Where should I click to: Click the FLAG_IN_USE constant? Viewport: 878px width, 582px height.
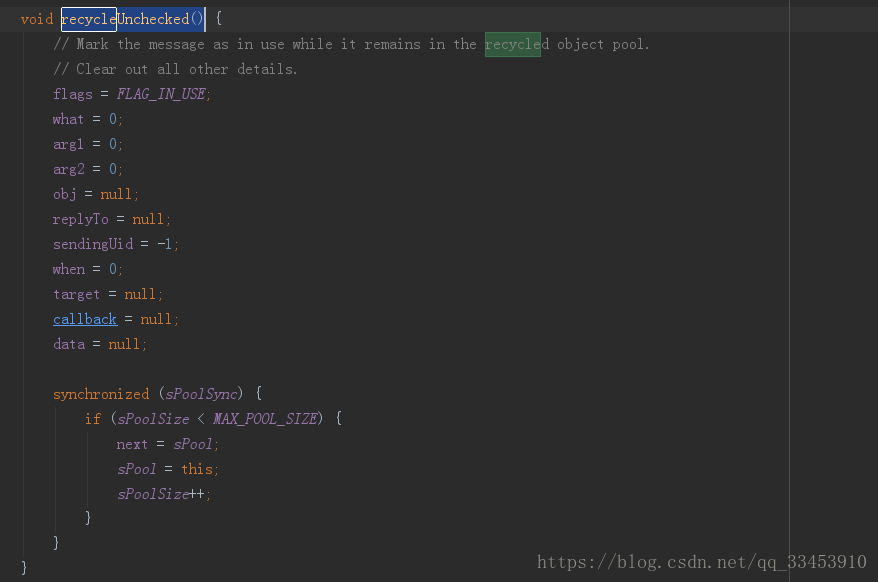pyautogui.click(x=161, y=94)
